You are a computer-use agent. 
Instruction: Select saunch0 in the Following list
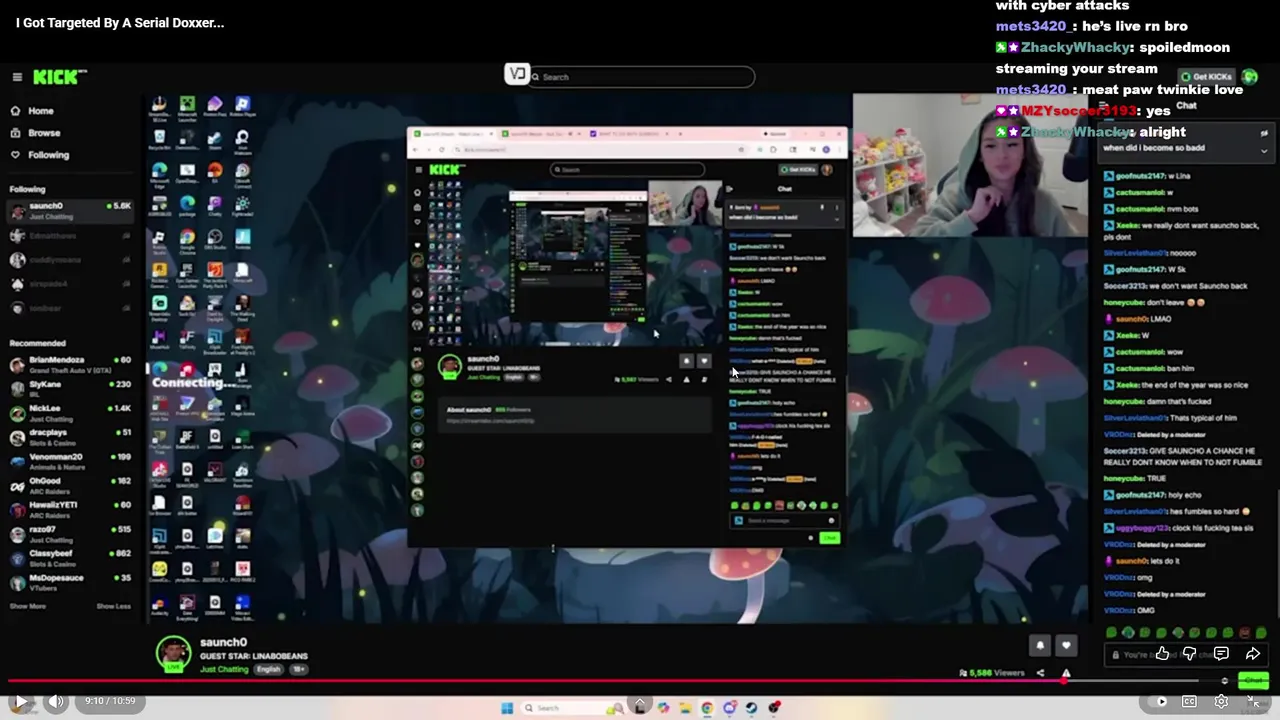[70, 210]
